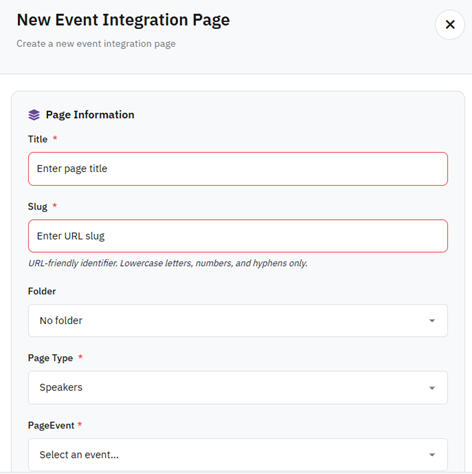
Task: Click the URL-friendly identifier hint text
Action: [x=168, y=263]
